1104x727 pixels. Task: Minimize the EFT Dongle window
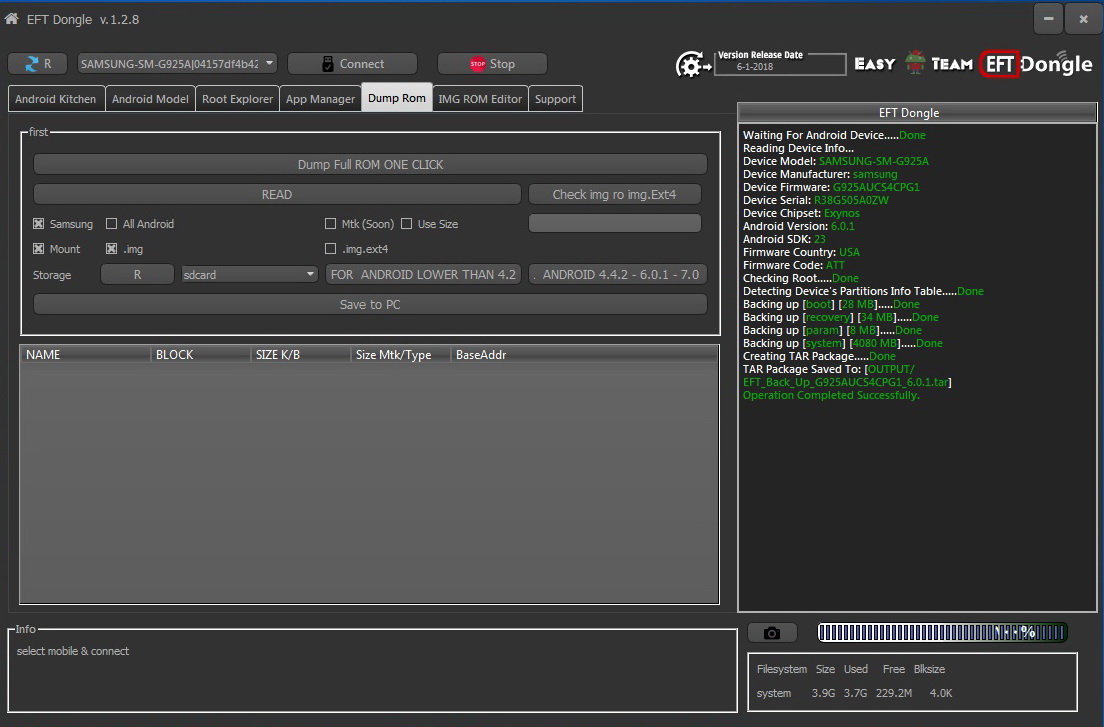[1048, 19]
